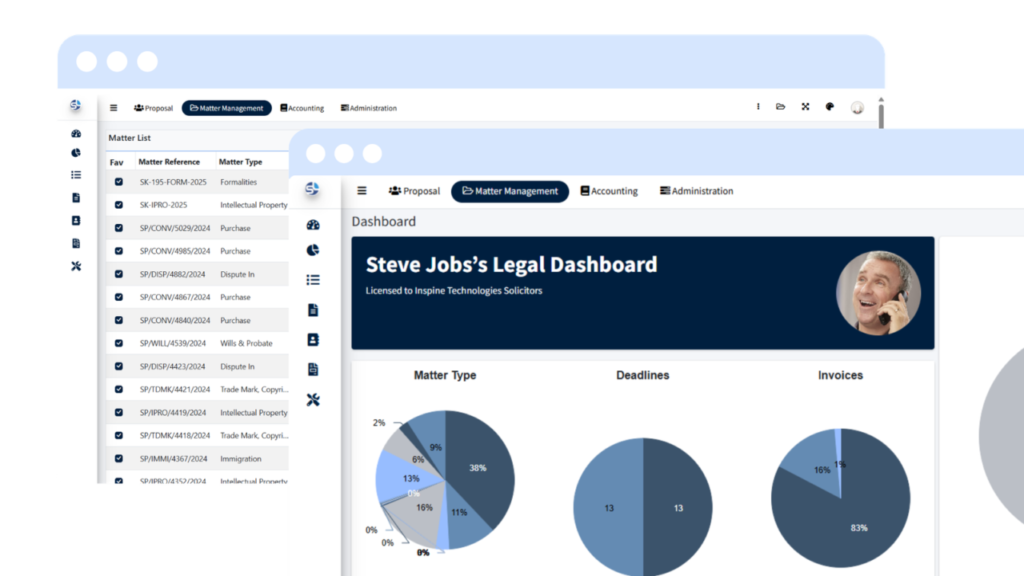Open the invoice document icon in front window sidebar

coord(313,369)
